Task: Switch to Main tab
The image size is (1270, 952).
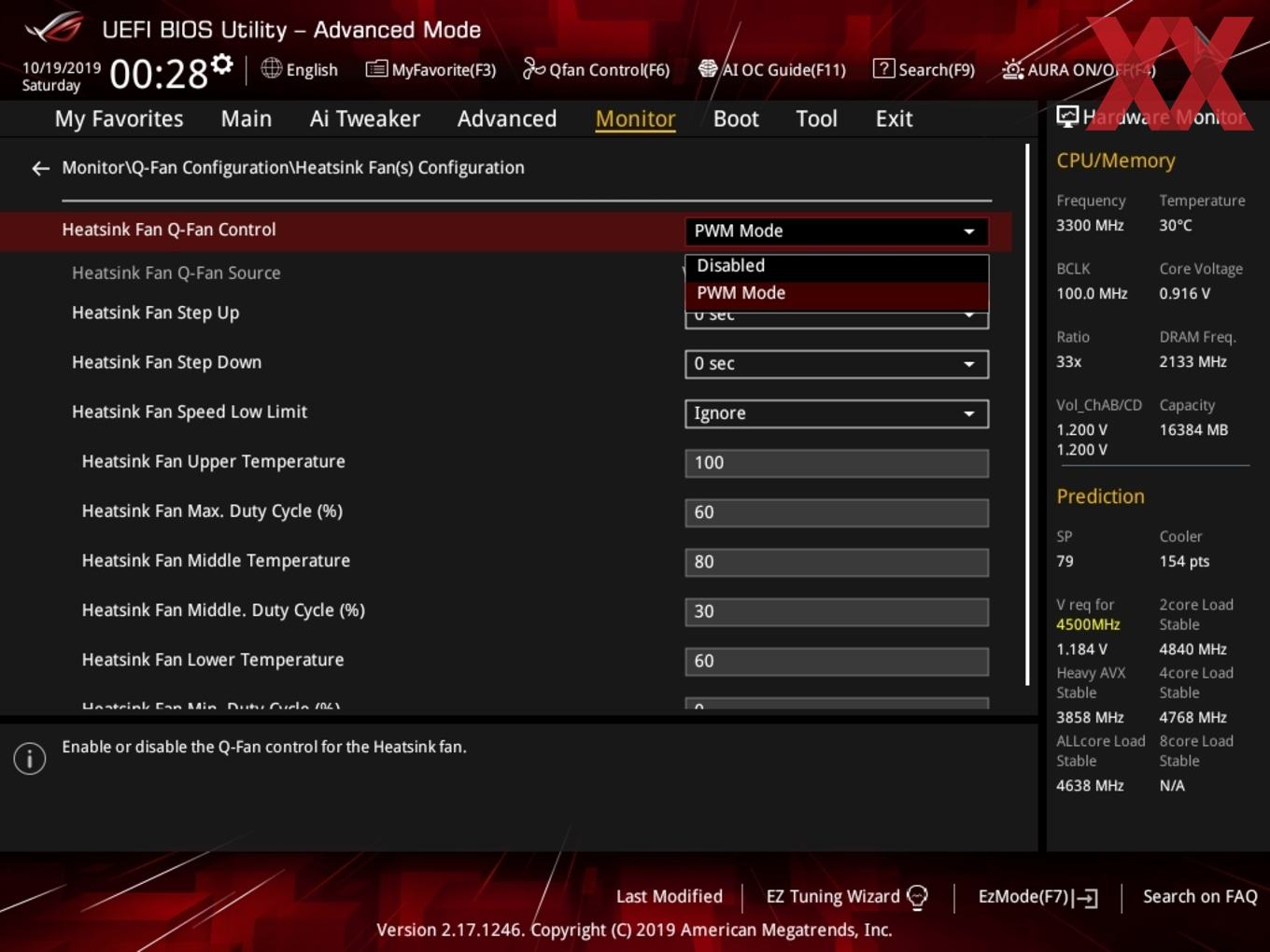Action: click(x=247, y=119)
